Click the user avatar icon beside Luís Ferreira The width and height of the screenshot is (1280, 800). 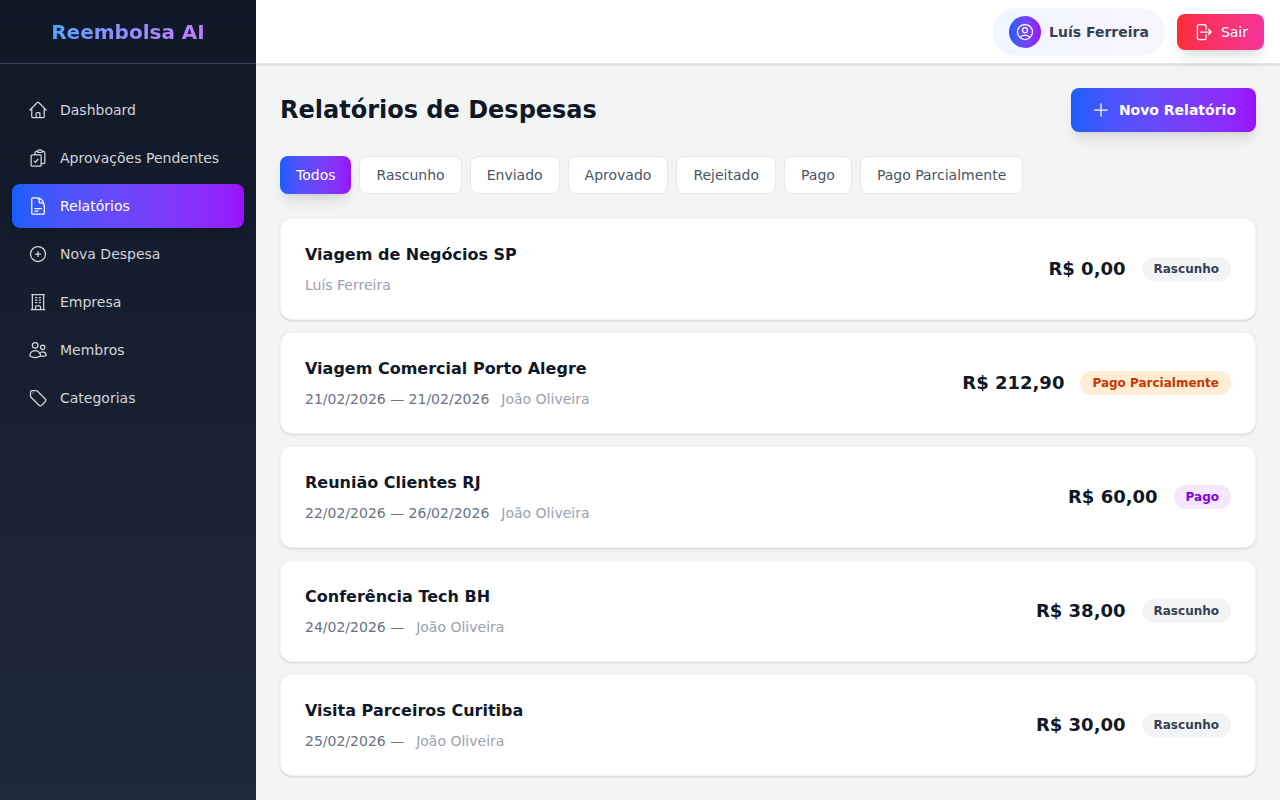point(1023,31)
